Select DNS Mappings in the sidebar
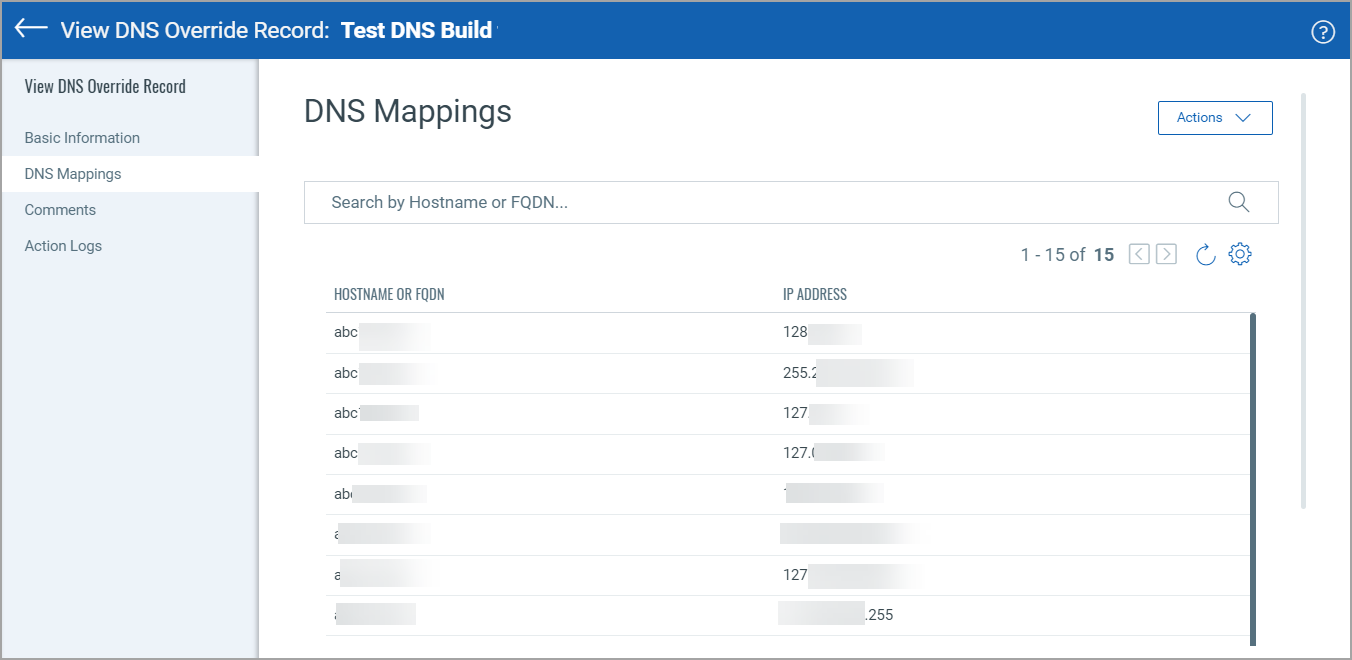The width and height of the screenshot is (1352, 660). coord(73,173)
